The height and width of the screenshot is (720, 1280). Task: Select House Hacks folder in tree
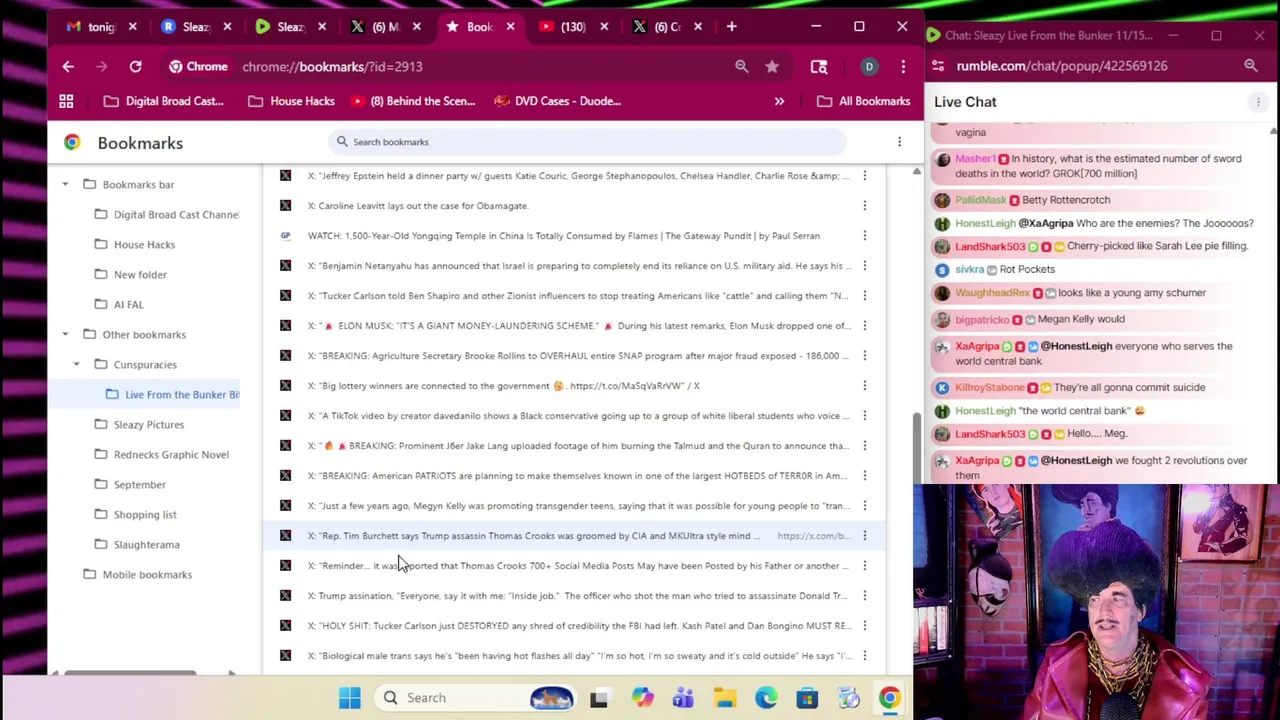(x=135, y=244)
